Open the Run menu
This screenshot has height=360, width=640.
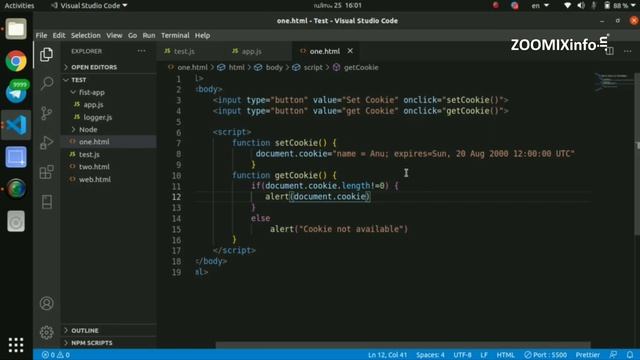[x=149, y=36]
